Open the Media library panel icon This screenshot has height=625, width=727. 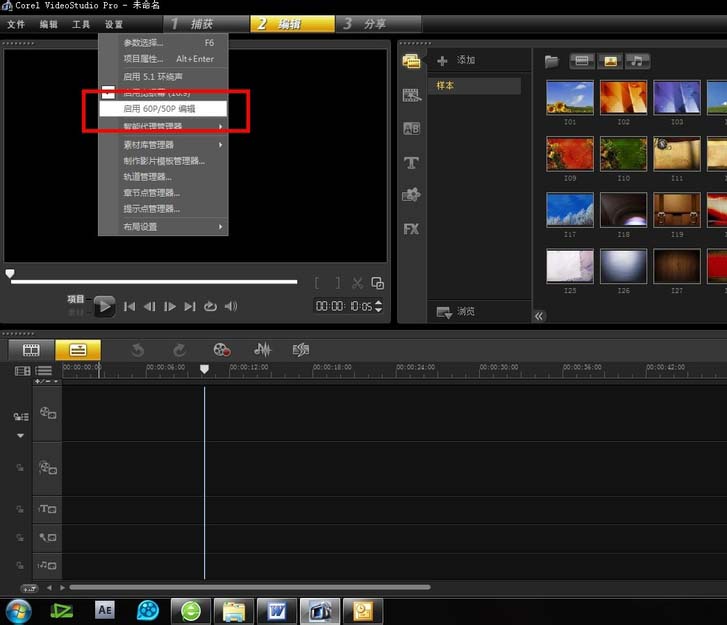point(411,61)
